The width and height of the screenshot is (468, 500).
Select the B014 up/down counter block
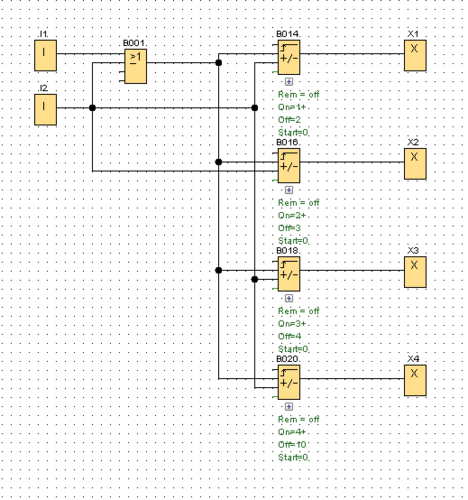click(289, 57)
